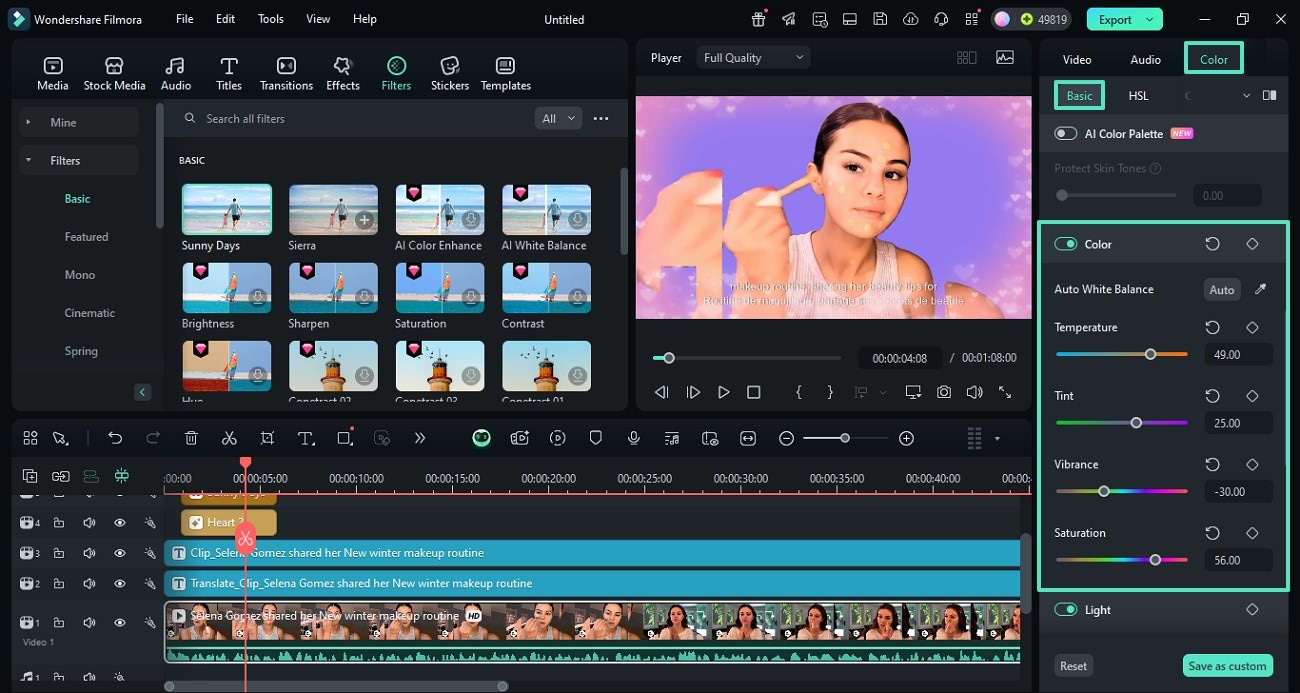This screenshot has width=1300, height=693.
Task: Hide Video 1 track with eye icon
Action: coord(119,622)
